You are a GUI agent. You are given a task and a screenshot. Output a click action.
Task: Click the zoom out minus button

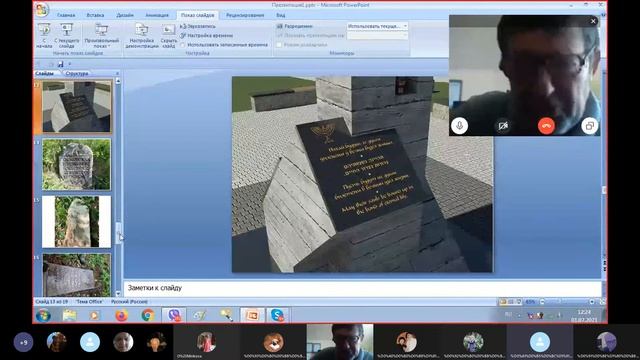point(542,302)
